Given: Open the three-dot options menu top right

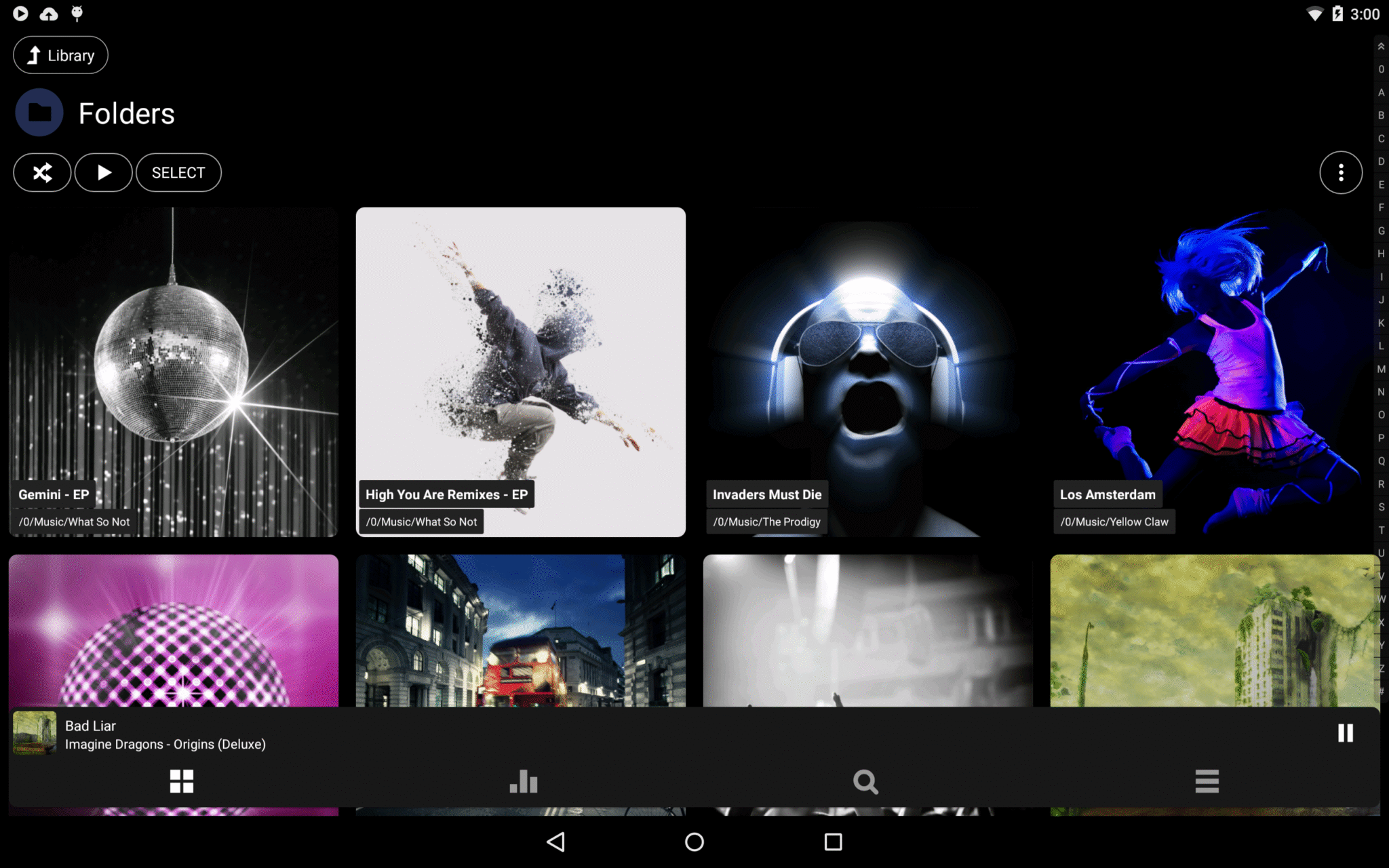Looking at the screenshot, I should click(1341, 172).
